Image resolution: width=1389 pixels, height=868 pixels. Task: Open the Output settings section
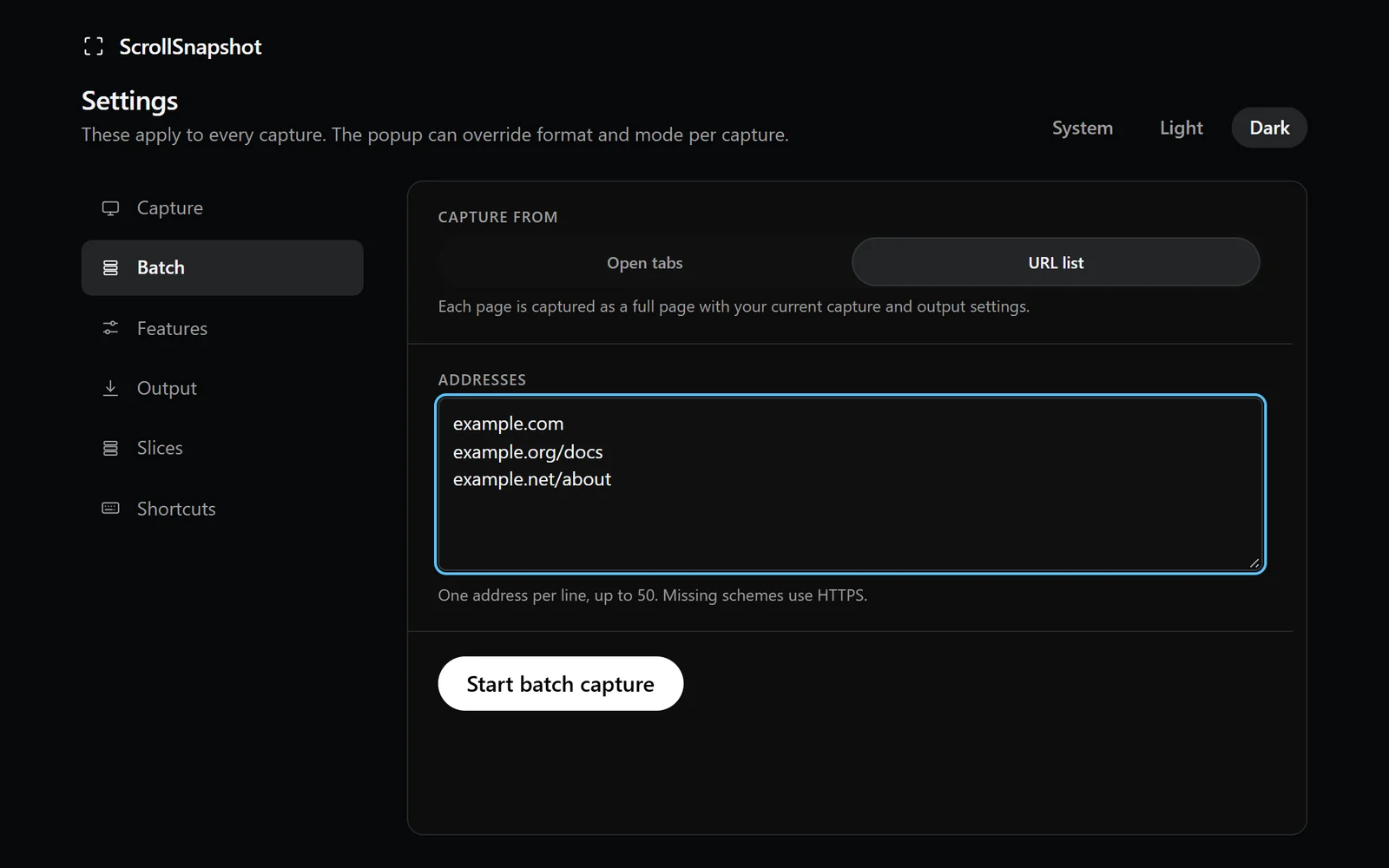(222, 388)
